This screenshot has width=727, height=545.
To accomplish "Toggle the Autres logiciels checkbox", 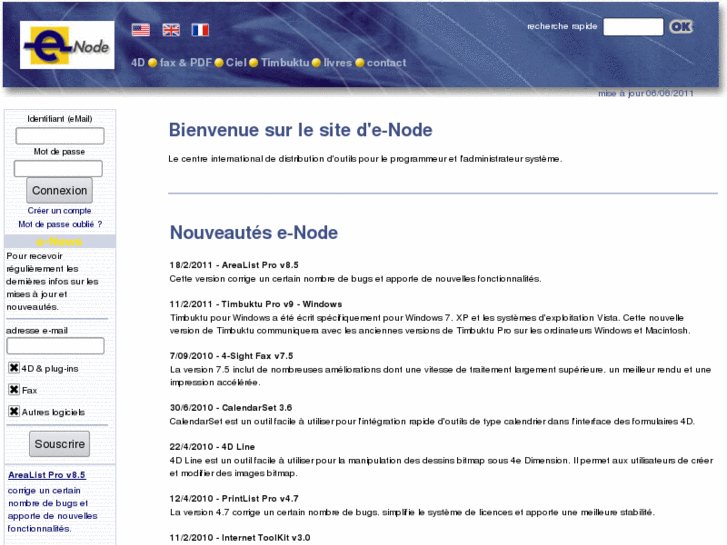I will (14, 411).
